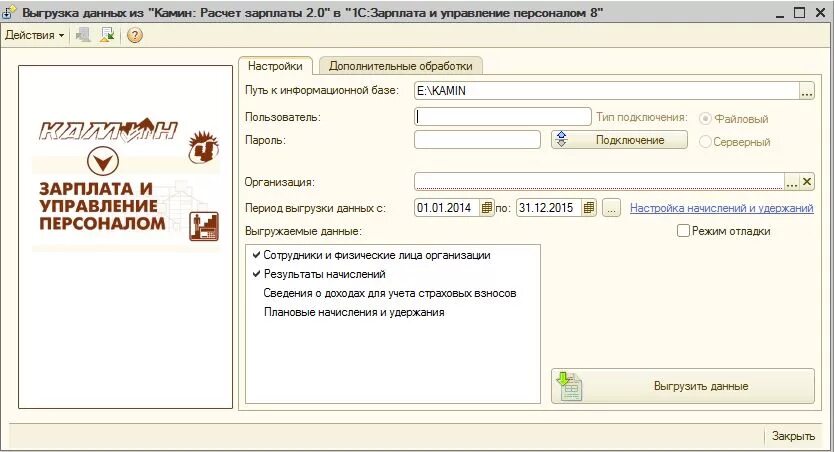The width and height of the screenshot is (834, 452).
Task: Minimize the window
Action: (780, 13)
